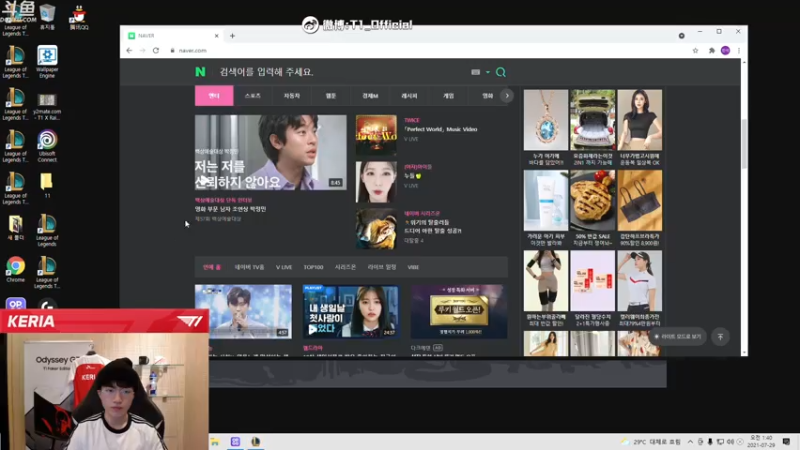Viewport: 800px width, 450px height.
Task: Select the 게임 category tab
Action: [x=448, y=95]
